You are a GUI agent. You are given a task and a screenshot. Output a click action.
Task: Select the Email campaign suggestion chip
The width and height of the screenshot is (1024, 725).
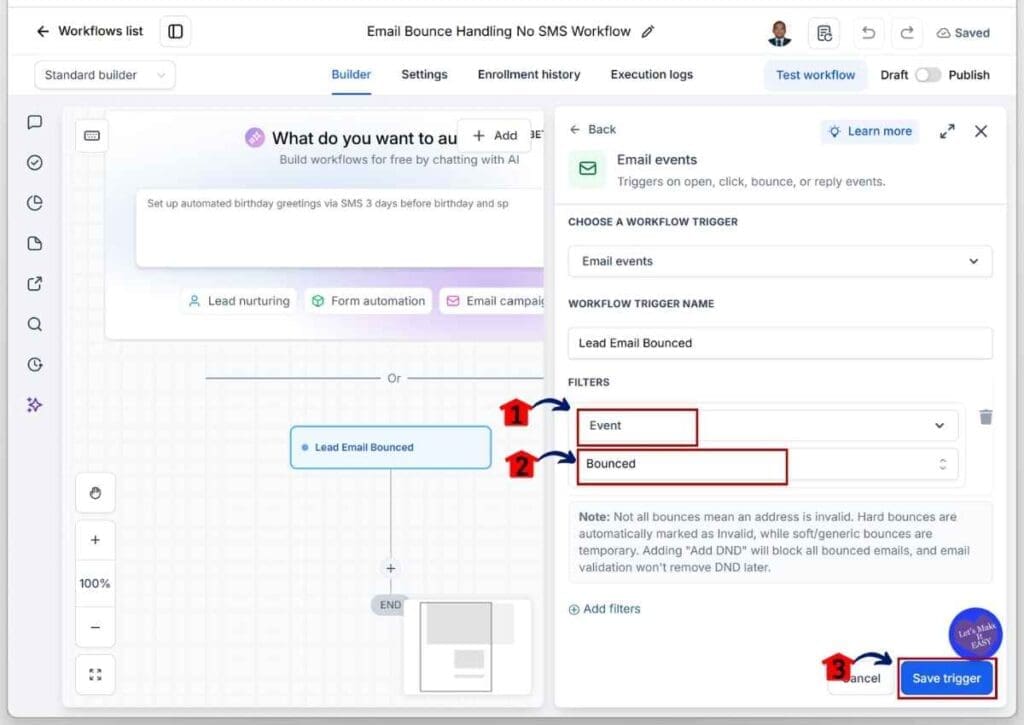click(492, 301)
